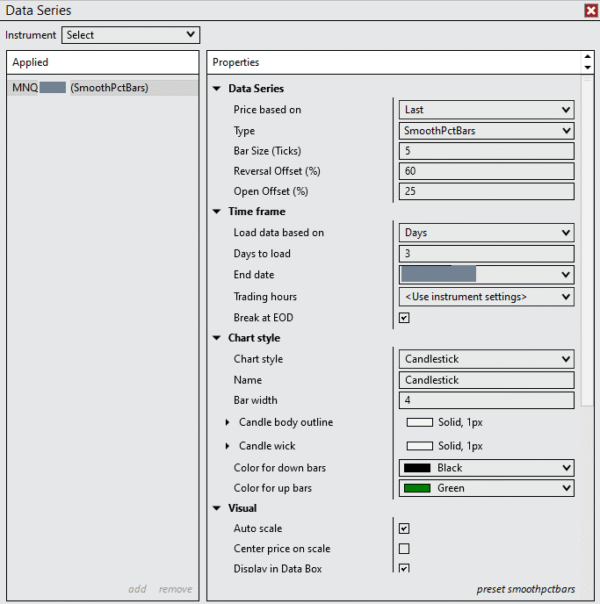Click the Price based on label
This screenshot has width=600, height=604.
click(267, 110)
